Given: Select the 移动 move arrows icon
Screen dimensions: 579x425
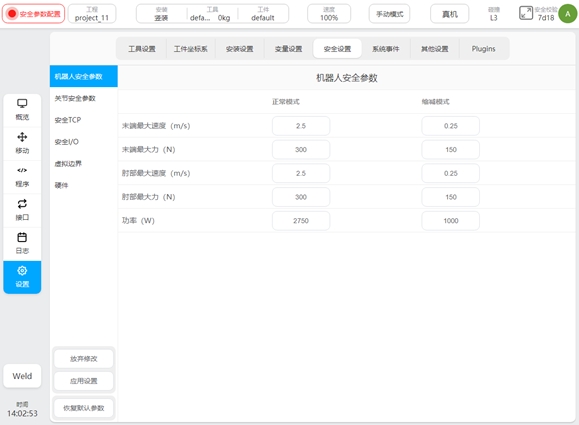Looking at the screenshot, I should point(22,137).
